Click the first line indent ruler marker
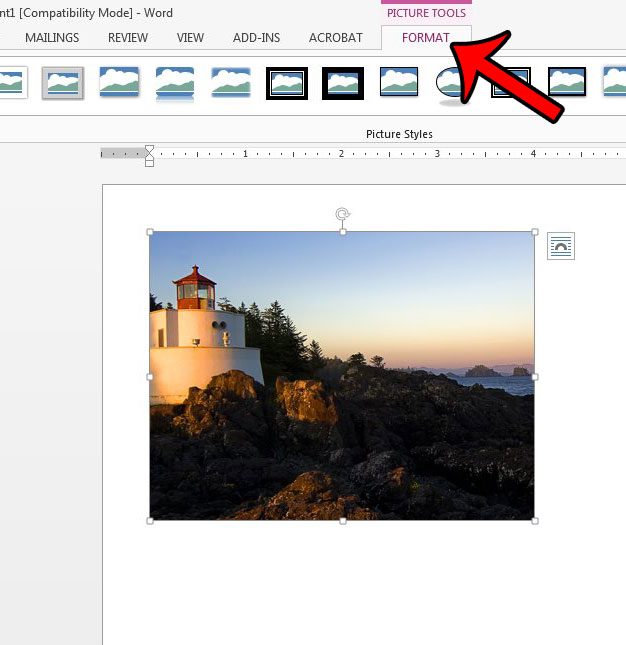 [150, 150]
